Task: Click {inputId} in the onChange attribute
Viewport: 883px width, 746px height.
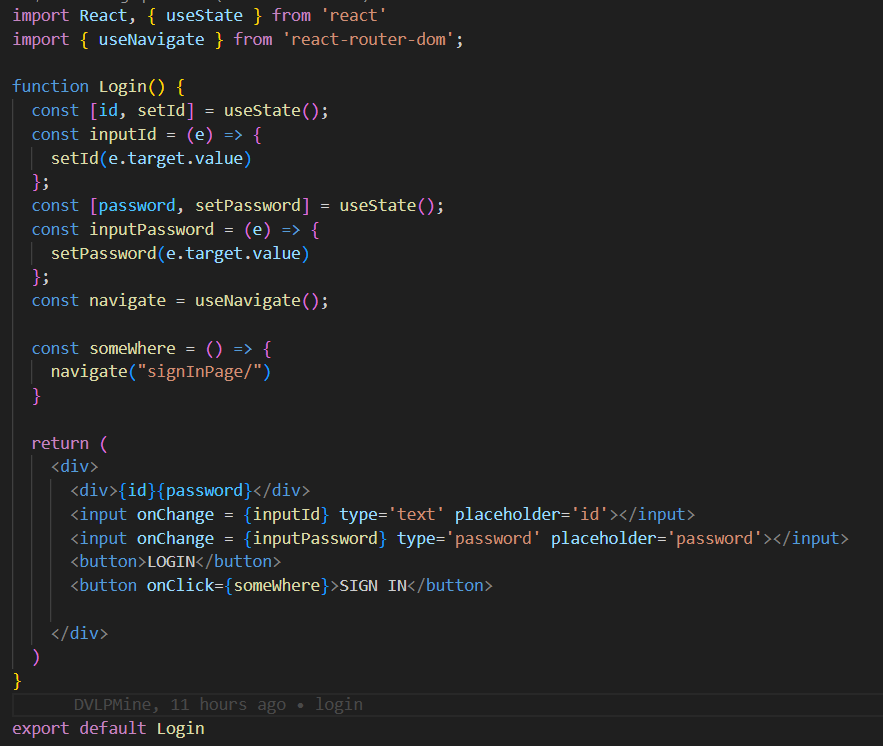Action: [x=286, y=515]
